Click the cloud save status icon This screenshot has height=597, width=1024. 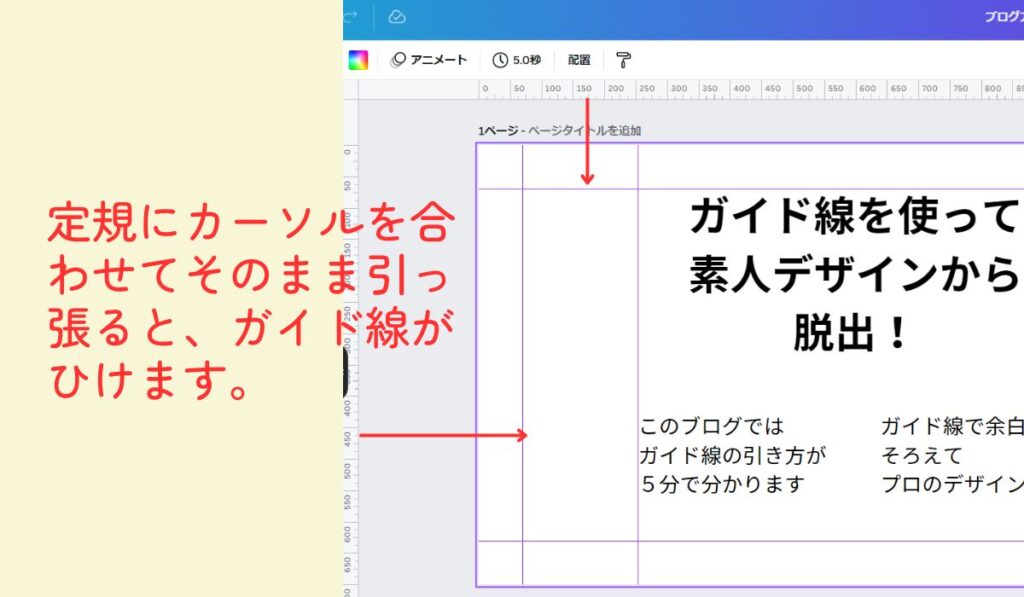397,16
